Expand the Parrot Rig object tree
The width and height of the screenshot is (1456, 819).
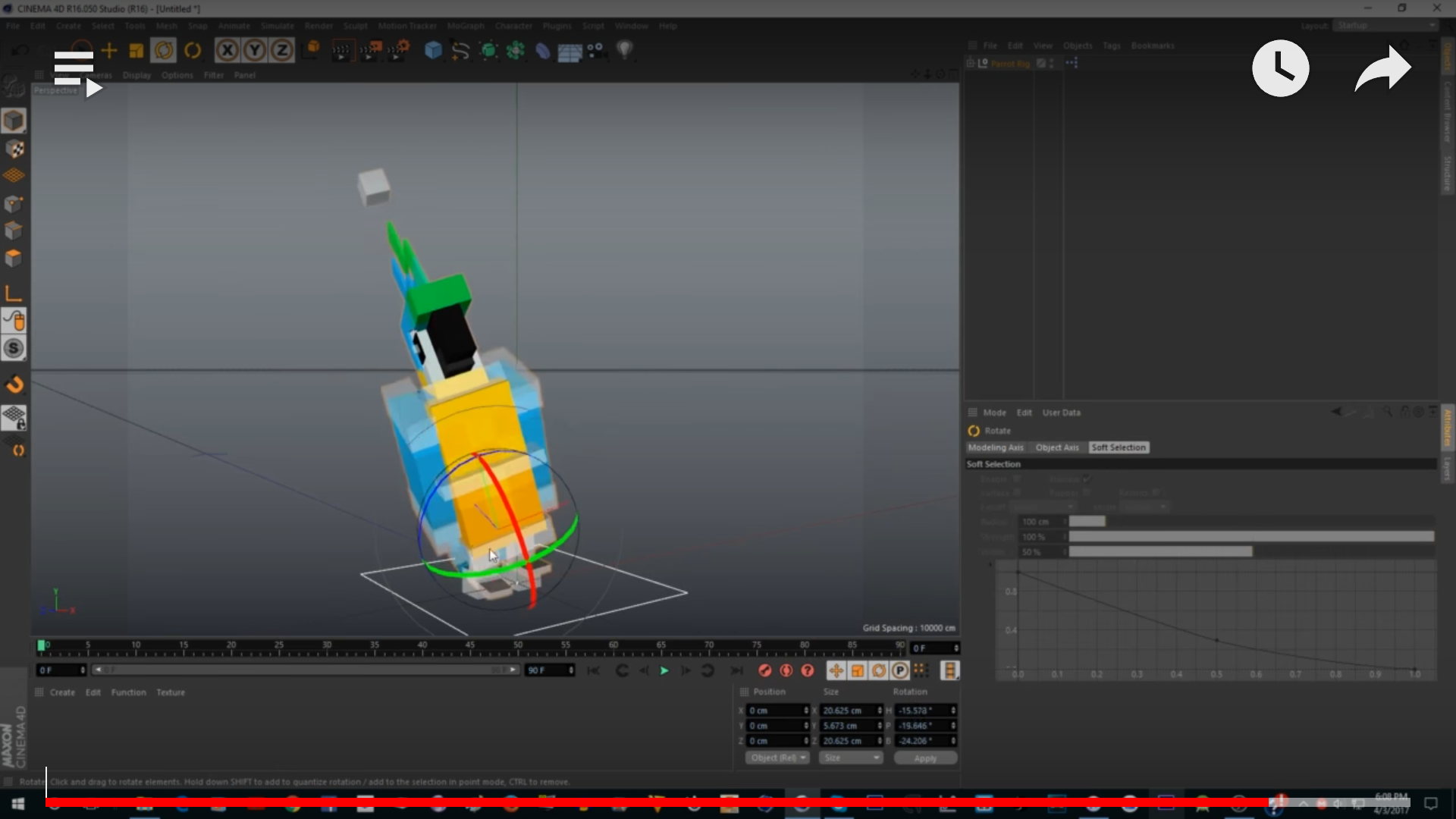click(971, 64)
